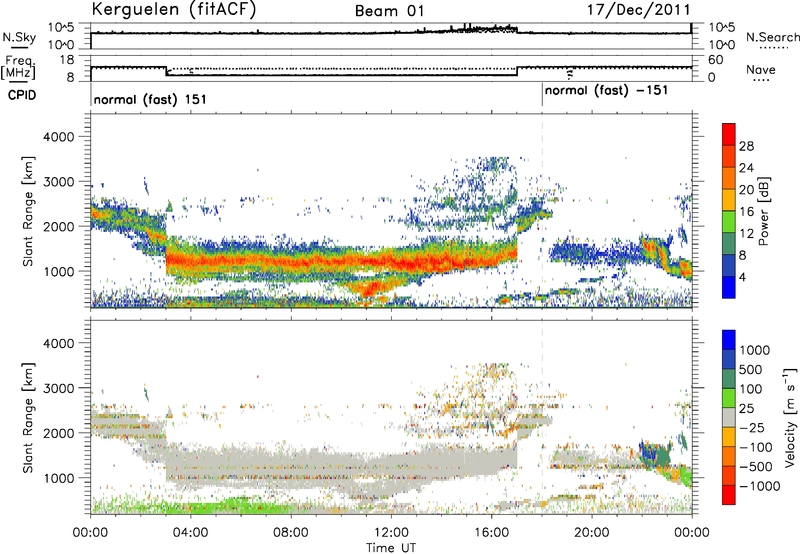Click the "24" label on power colorbar
The width and height of the screenshot is (800, 554).
(746, 168)
